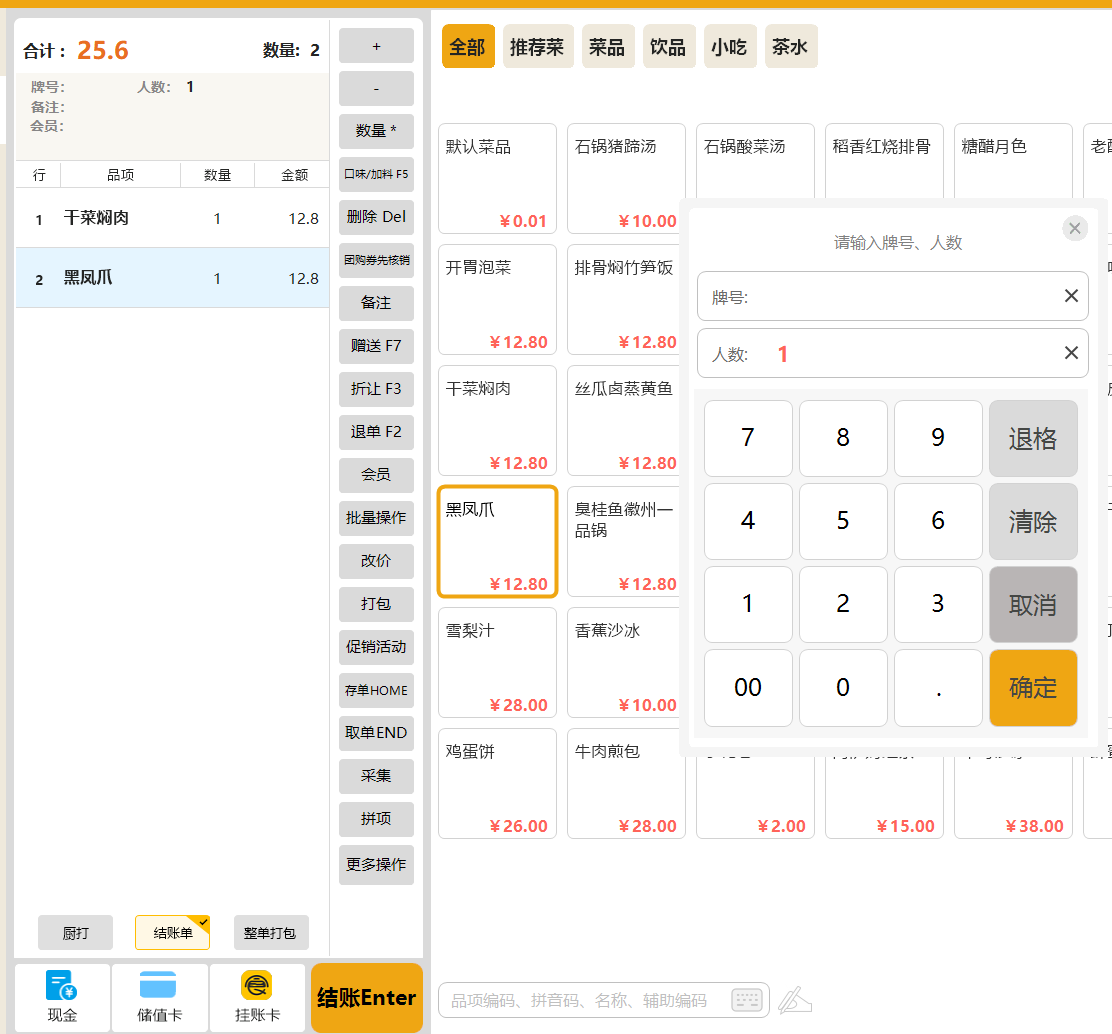Focus the 牌号 input field
This screenshot has width=1112, height=1034.
coord(892,296)
